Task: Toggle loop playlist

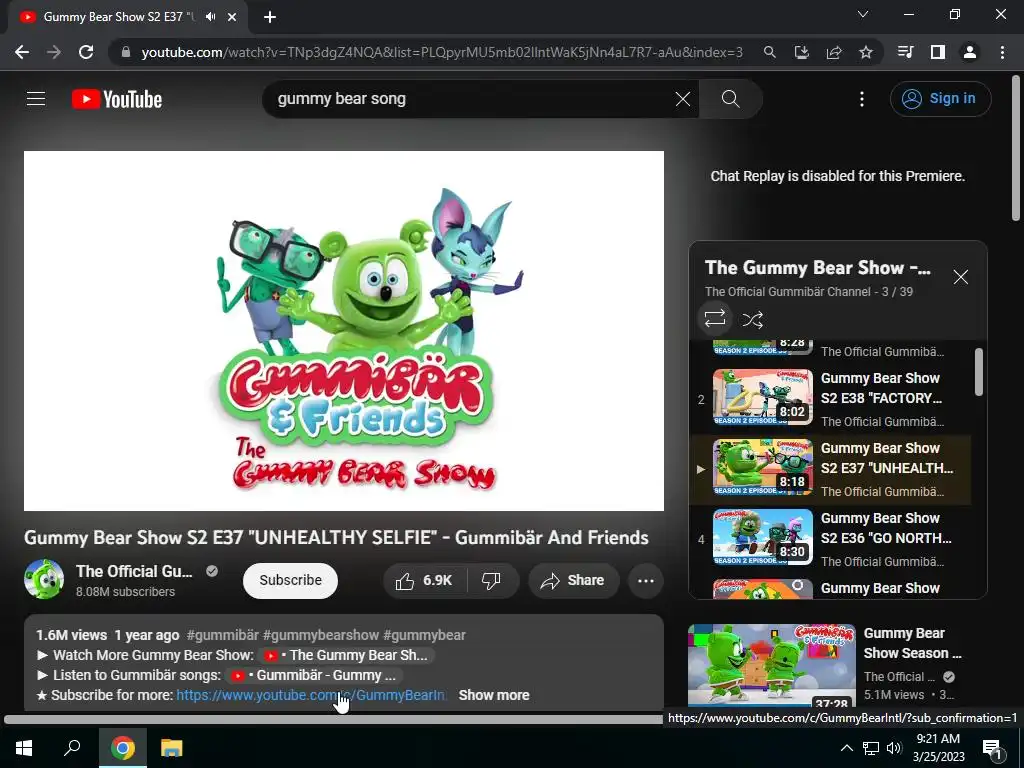Action: tap(715, 319)
